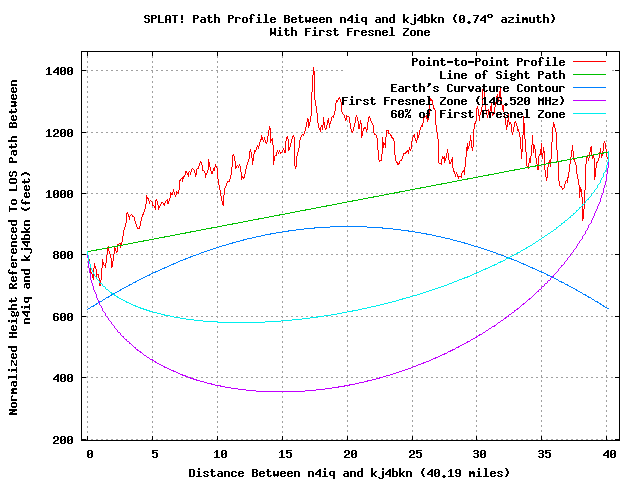
Task: Click the y-axis label 800
Action: tap(63, 256)
